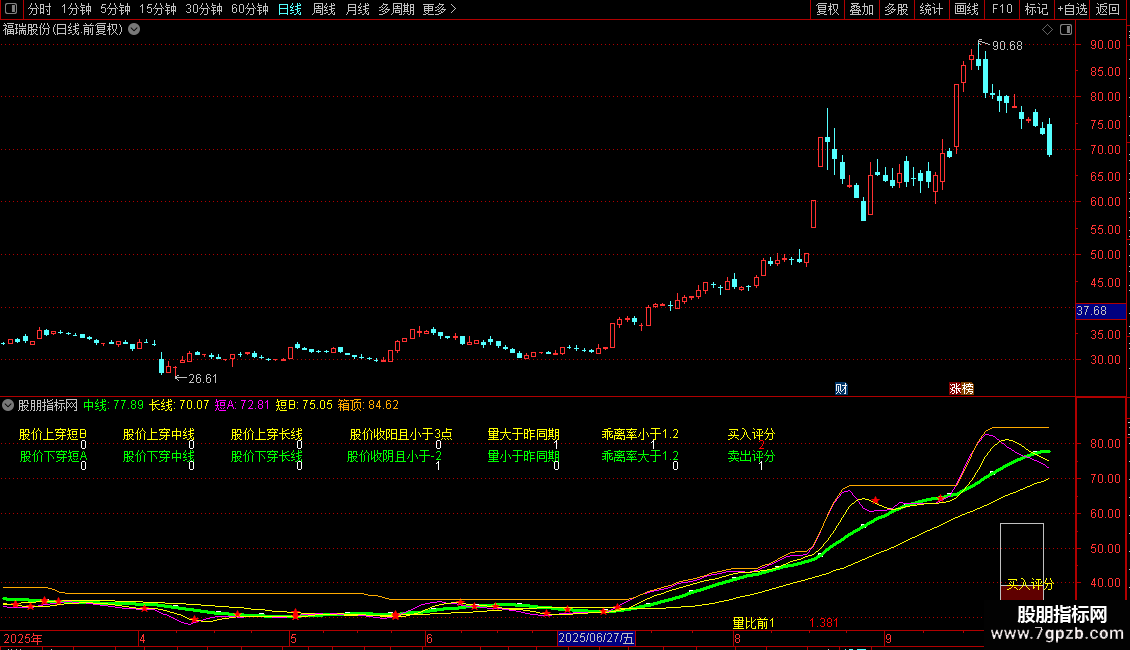Image resolution: width=1130 pixels, height=650 pixels.
Task: Click the diamond marker icon above the chart
Action: 1047,30
